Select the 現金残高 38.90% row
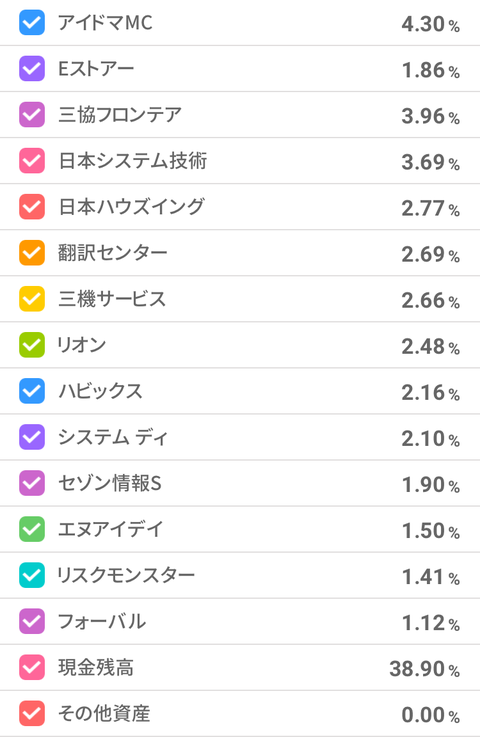This screenshot has height=737, width=480. [x=240, y=668]
